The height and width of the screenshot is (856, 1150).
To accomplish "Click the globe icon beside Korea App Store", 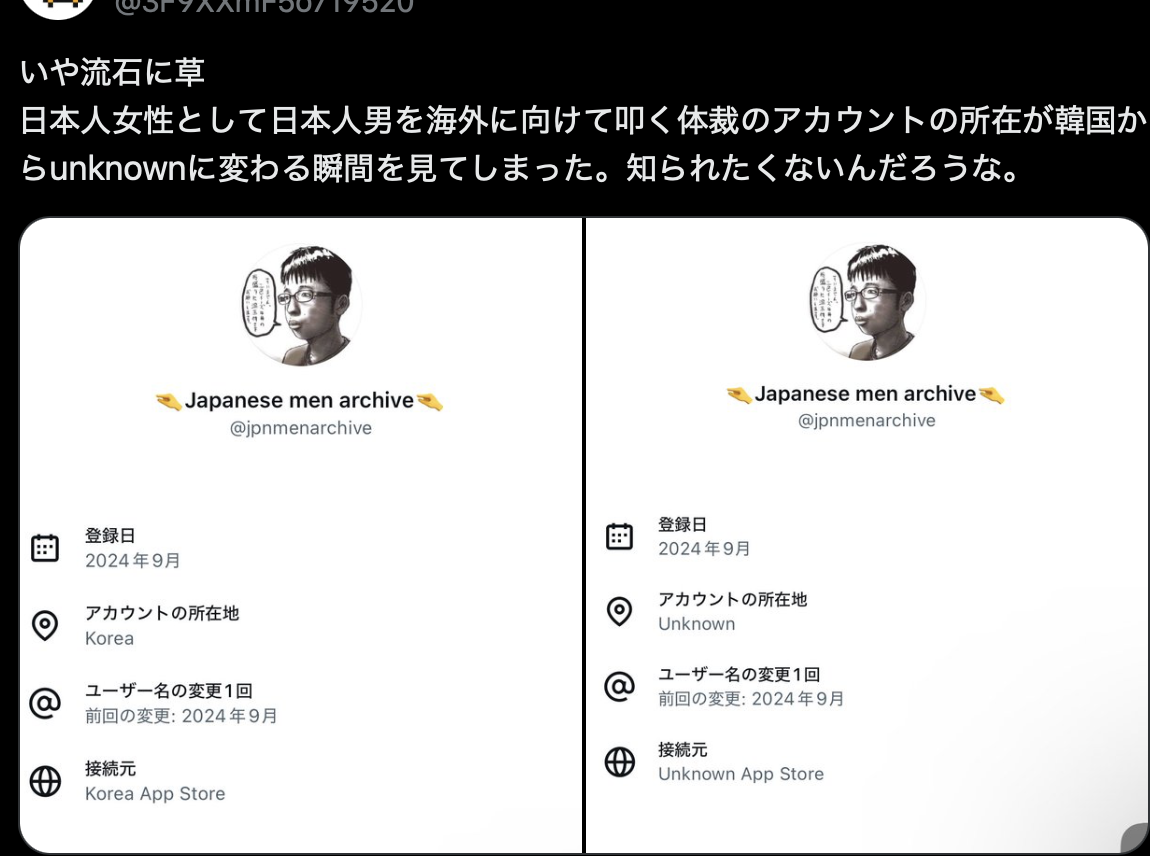I will (45, 781).
